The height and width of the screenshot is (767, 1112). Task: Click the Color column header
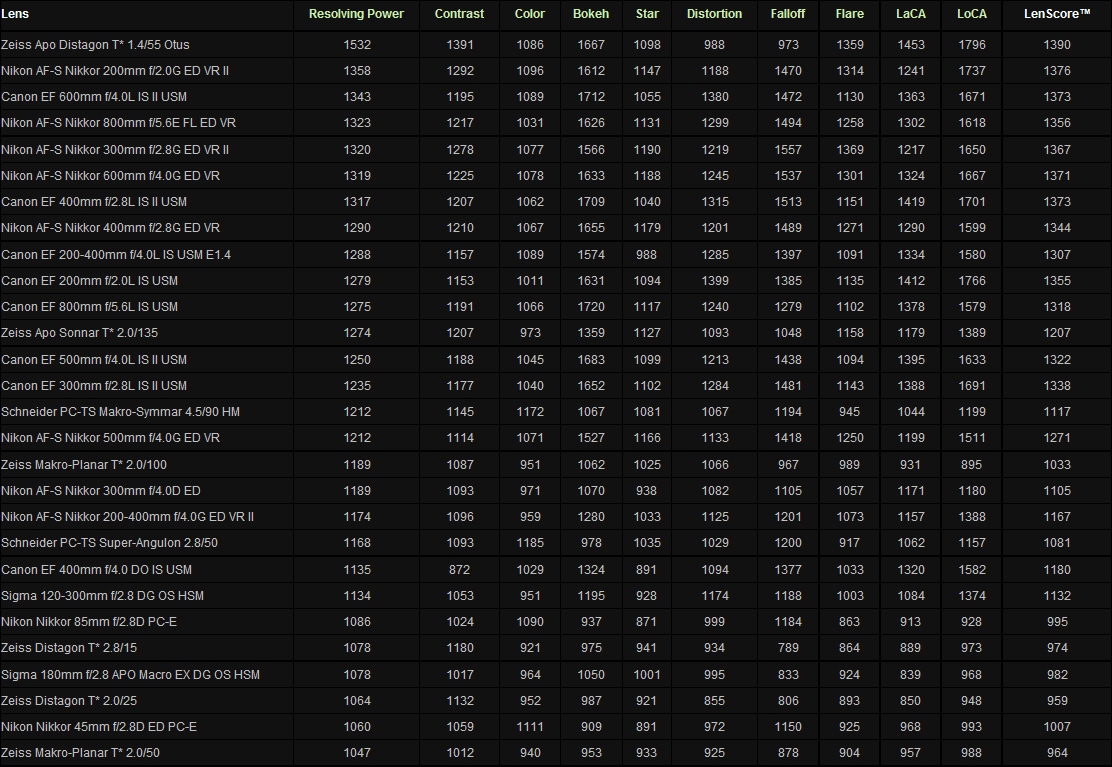[x=530, y=14]
